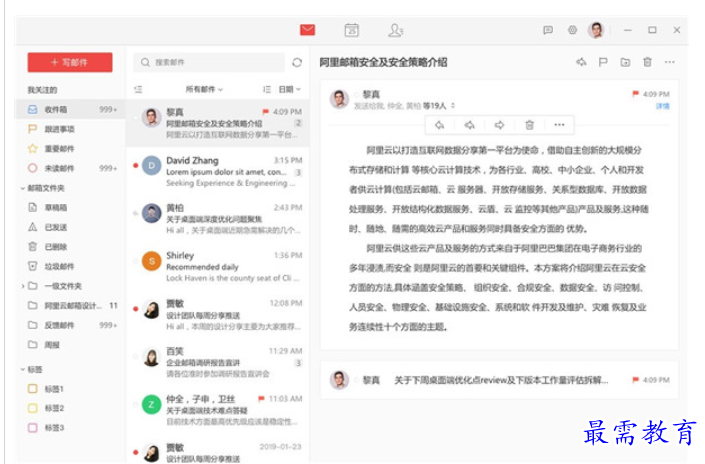Delete email from the header trash icon

[x=647, y=62]
